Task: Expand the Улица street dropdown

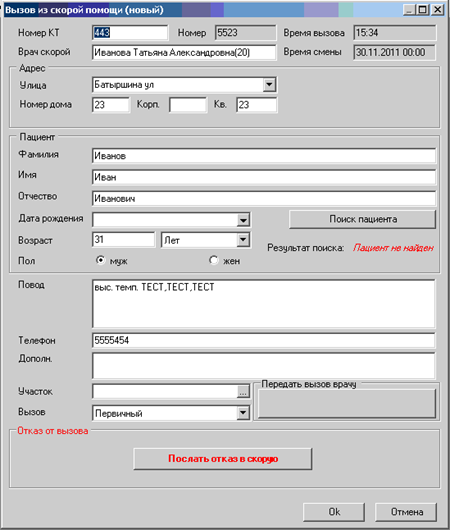Action: pyautogui.click(x=269, y=85)
